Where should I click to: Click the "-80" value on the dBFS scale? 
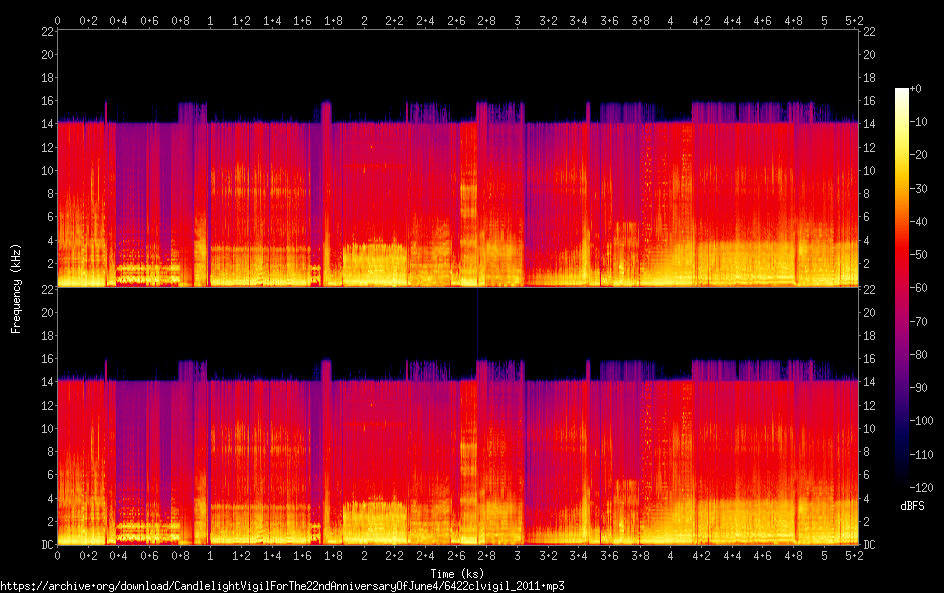click(x=918, y=355)
